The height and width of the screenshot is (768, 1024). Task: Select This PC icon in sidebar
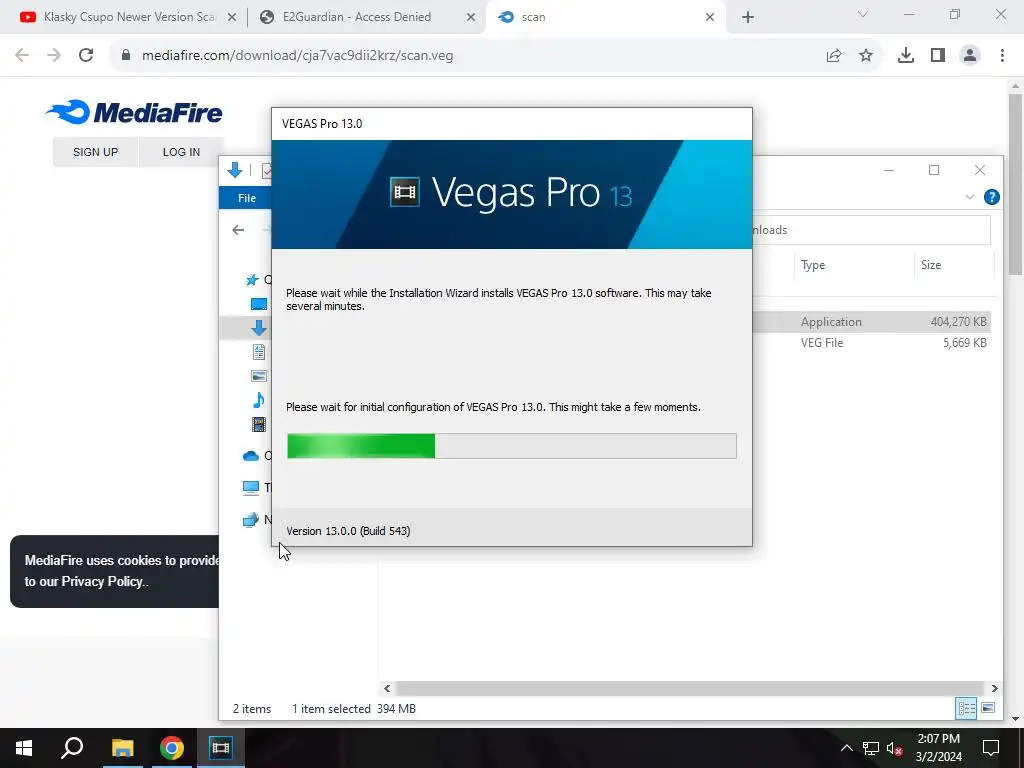(251, 487)
